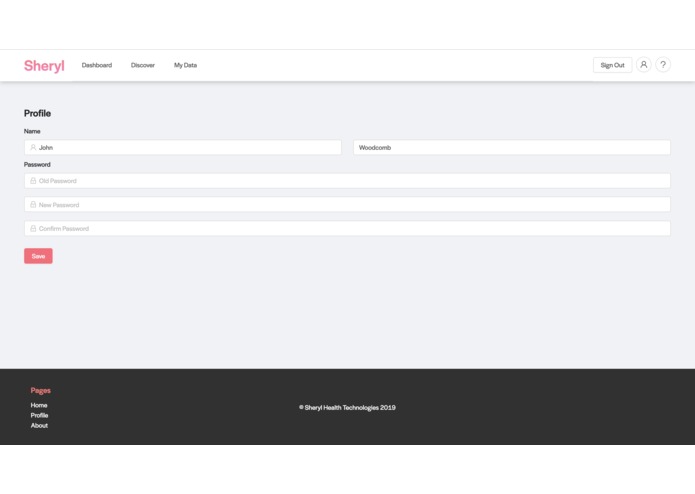Edit the last name field Woodcomb
The height and width of the screenshot is (494, 695).
[511, 148]
